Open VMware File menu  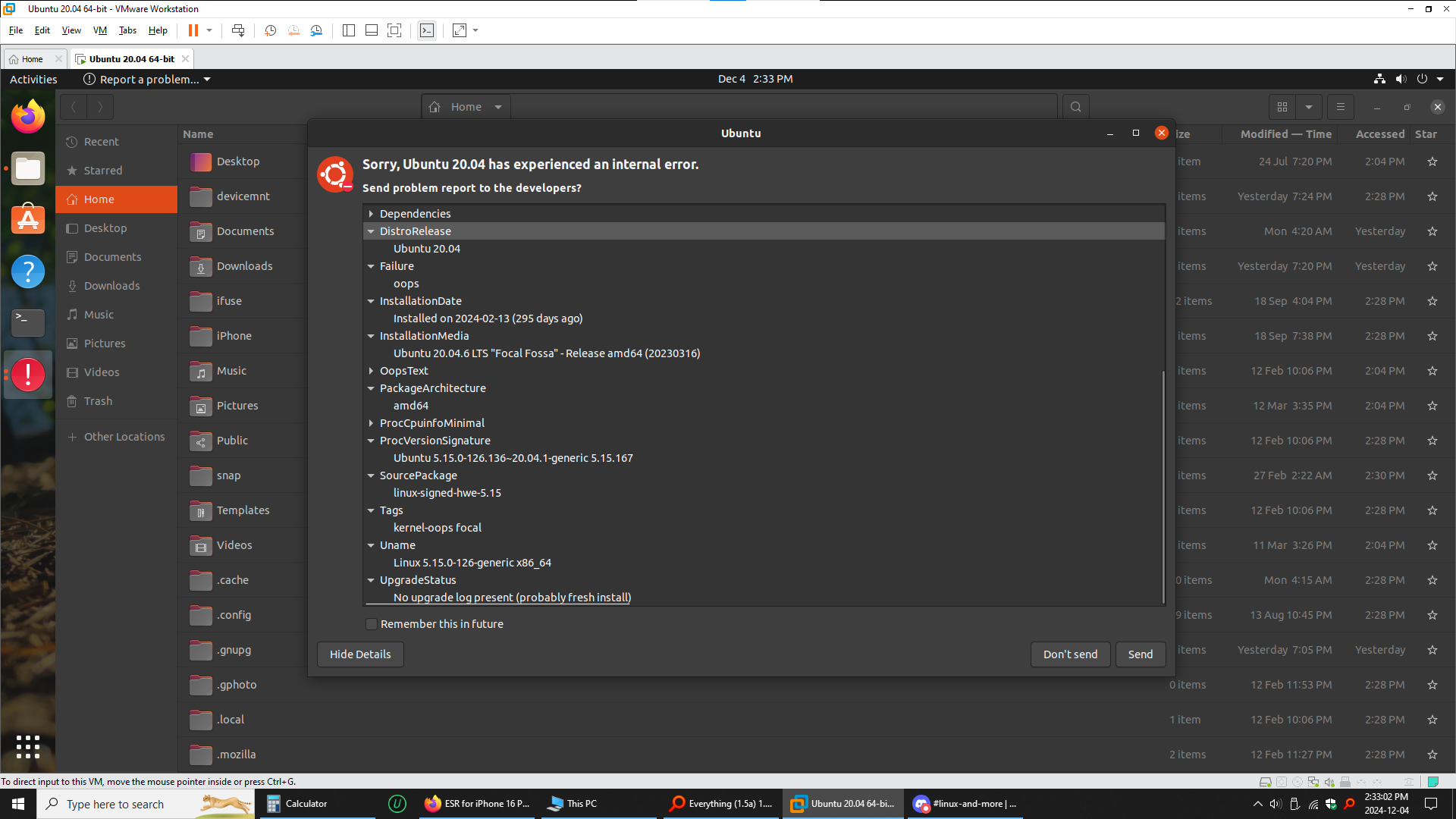coord(16,30)
